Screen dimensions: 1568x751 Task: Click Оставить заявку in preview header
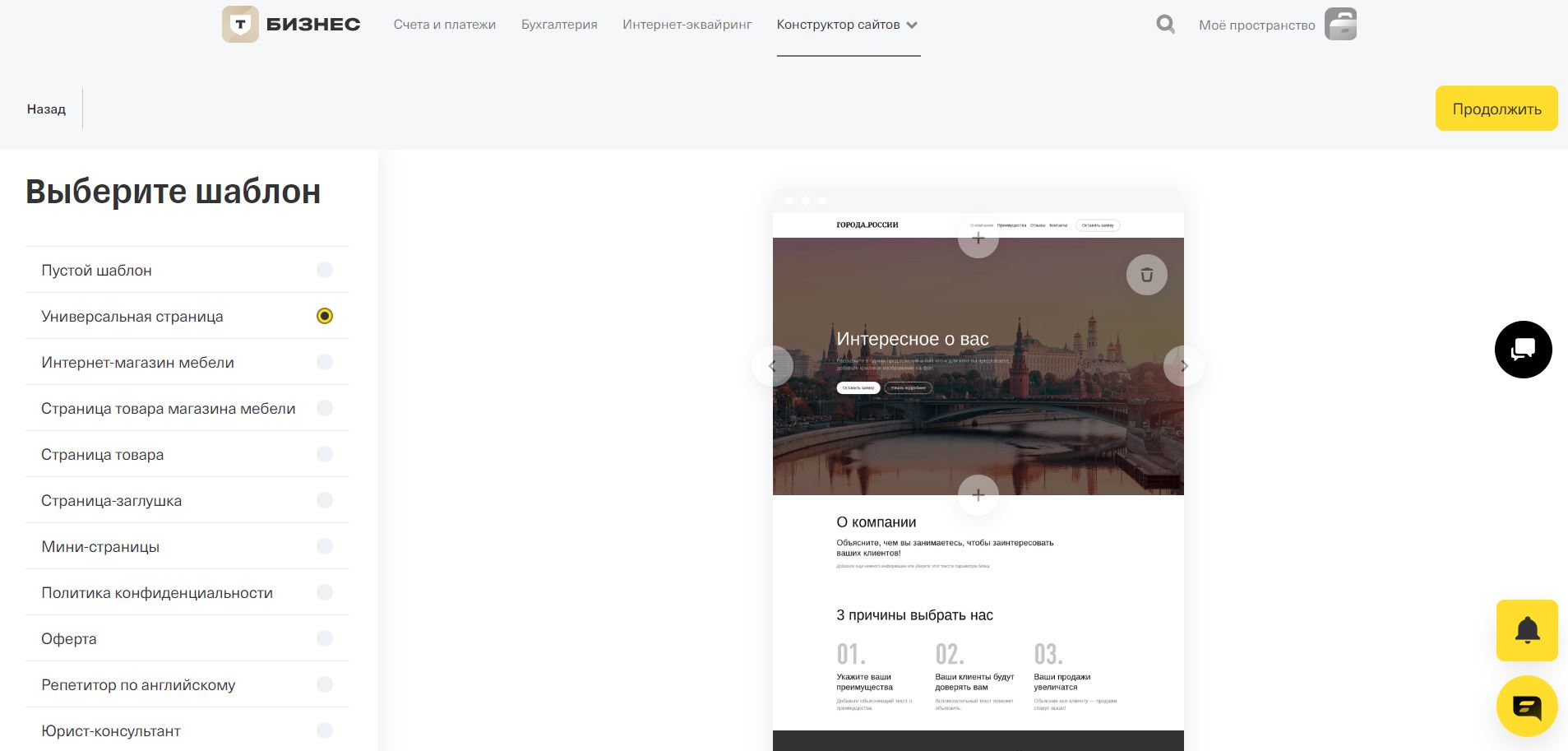[1098, 225]
